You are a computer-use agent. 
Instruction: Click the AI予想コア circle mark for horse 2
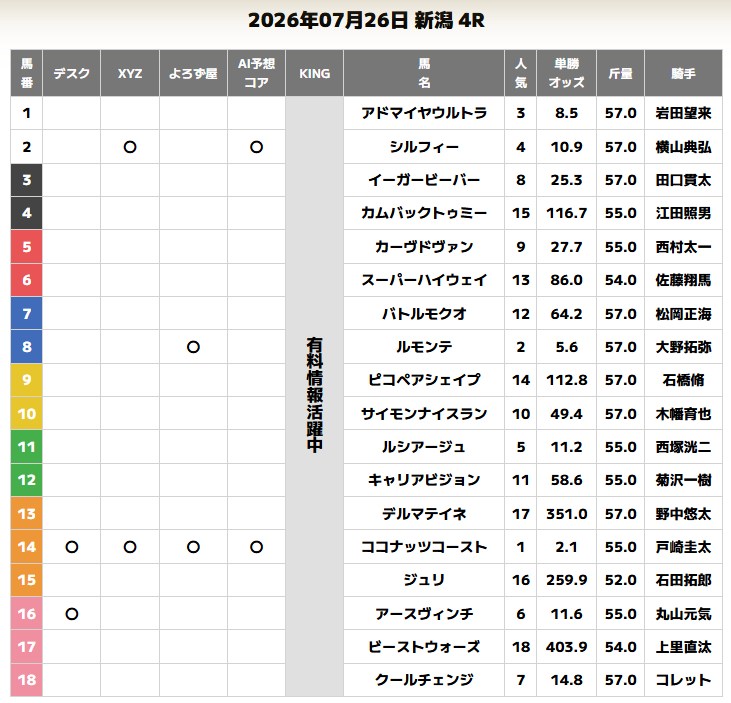coord(256,147)
